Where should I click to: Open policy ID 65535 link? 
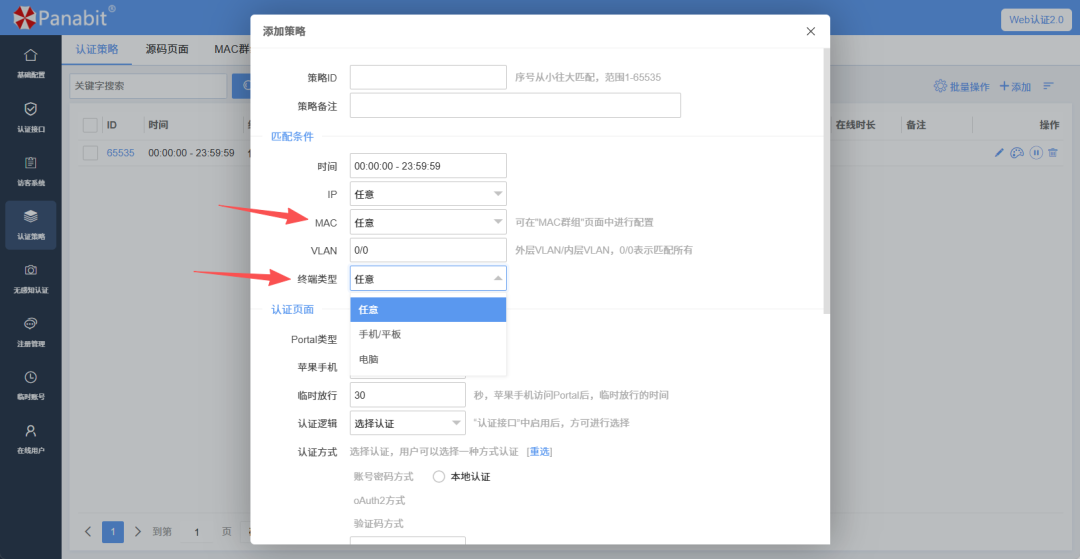pos(121,153)
